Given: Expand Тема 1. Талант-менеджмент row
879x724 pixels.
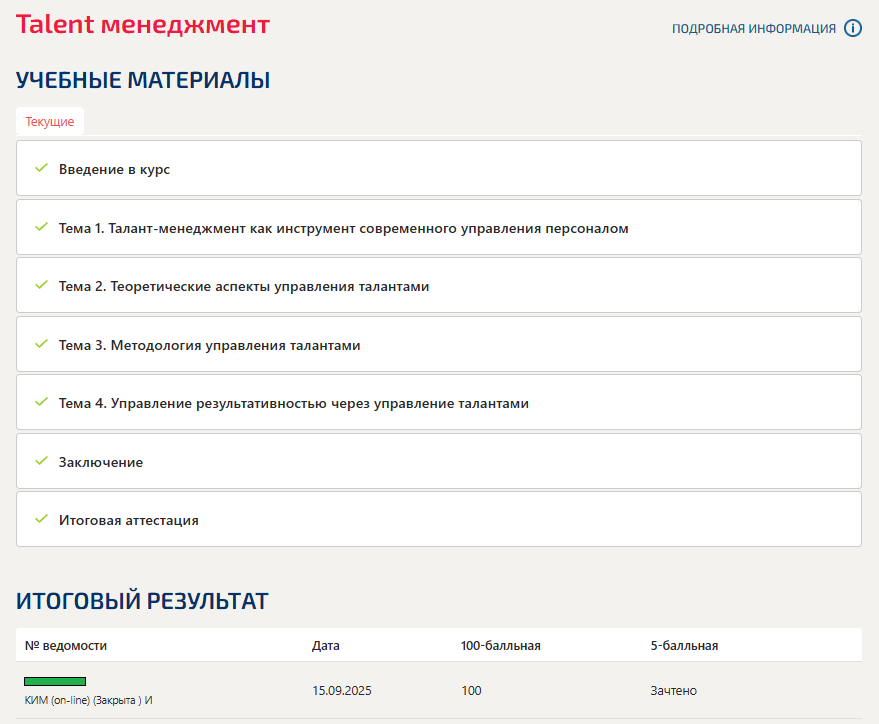Looking at the screenshot, I should (439, 227).
